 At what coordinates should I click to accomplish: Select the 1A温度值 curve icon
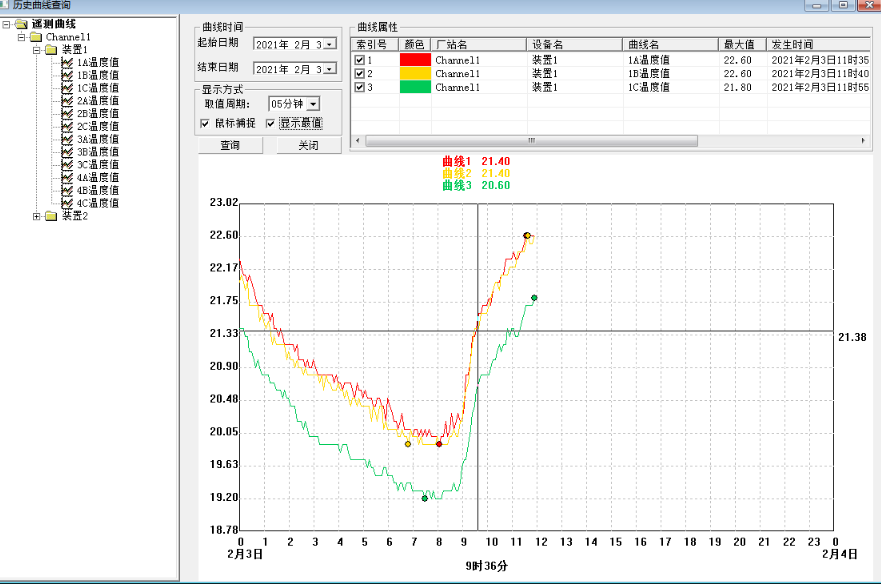(68, 62)
